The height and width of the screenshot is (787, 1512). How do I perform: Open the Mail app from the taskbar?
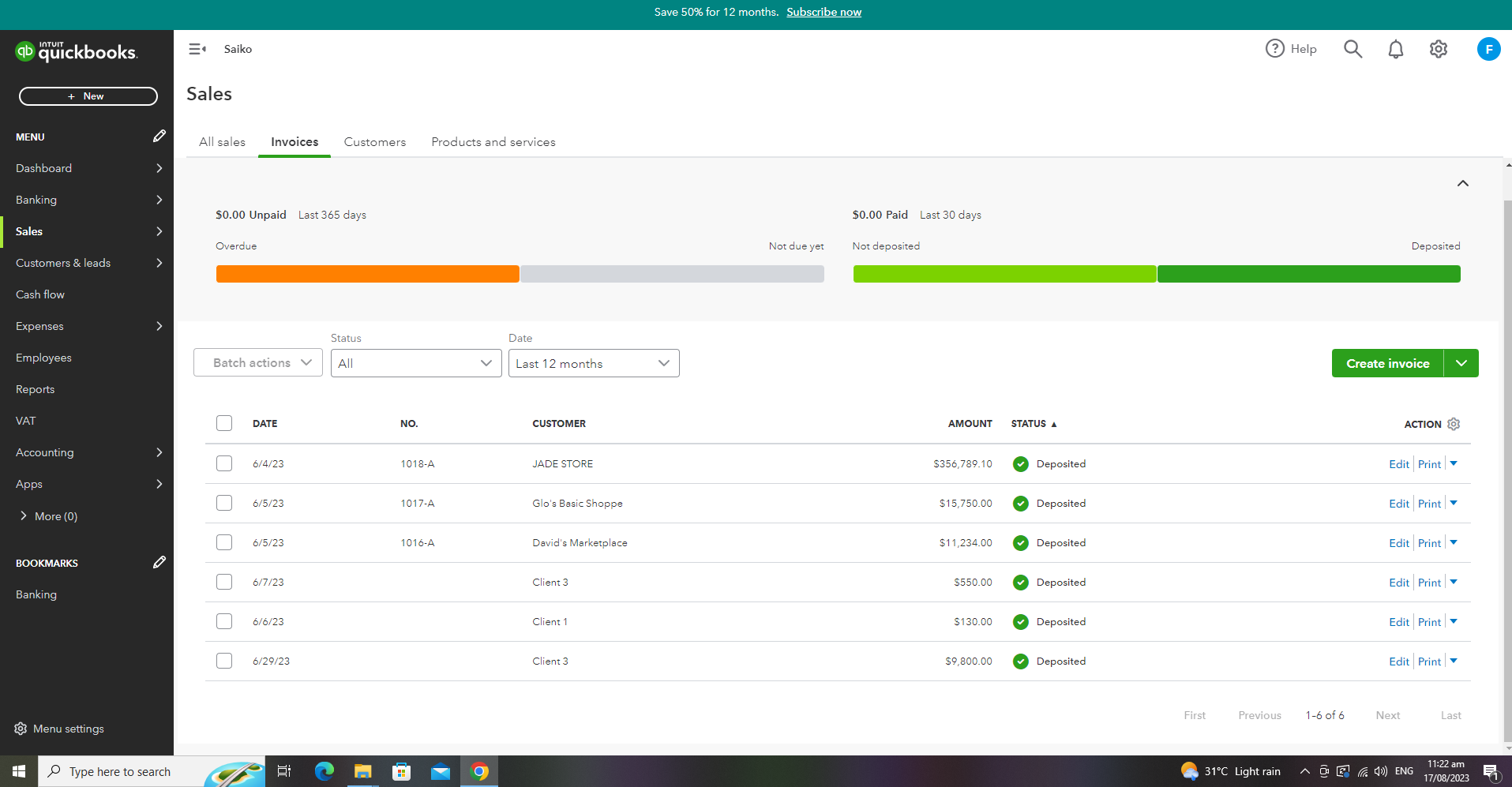pyautogui.click(x=440, y=771)
